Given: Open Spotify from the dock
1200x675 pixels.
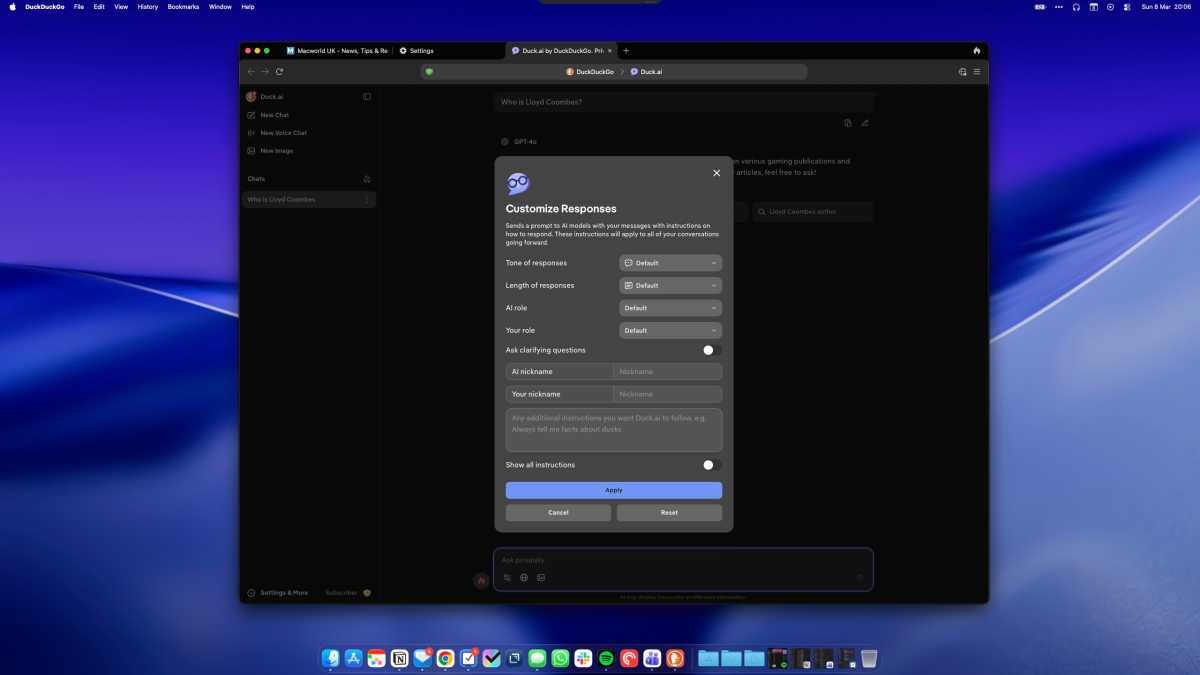Looking at the screenshot, I should click(606, 658).
